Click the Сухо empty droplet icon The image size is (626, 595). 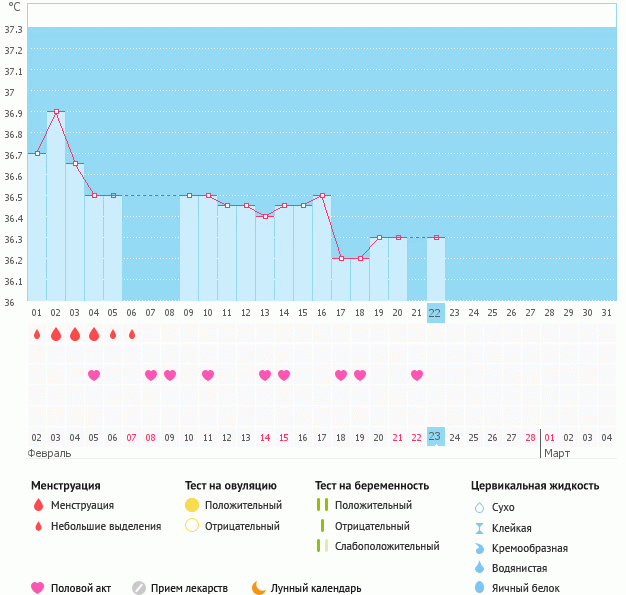coord(479,508)
